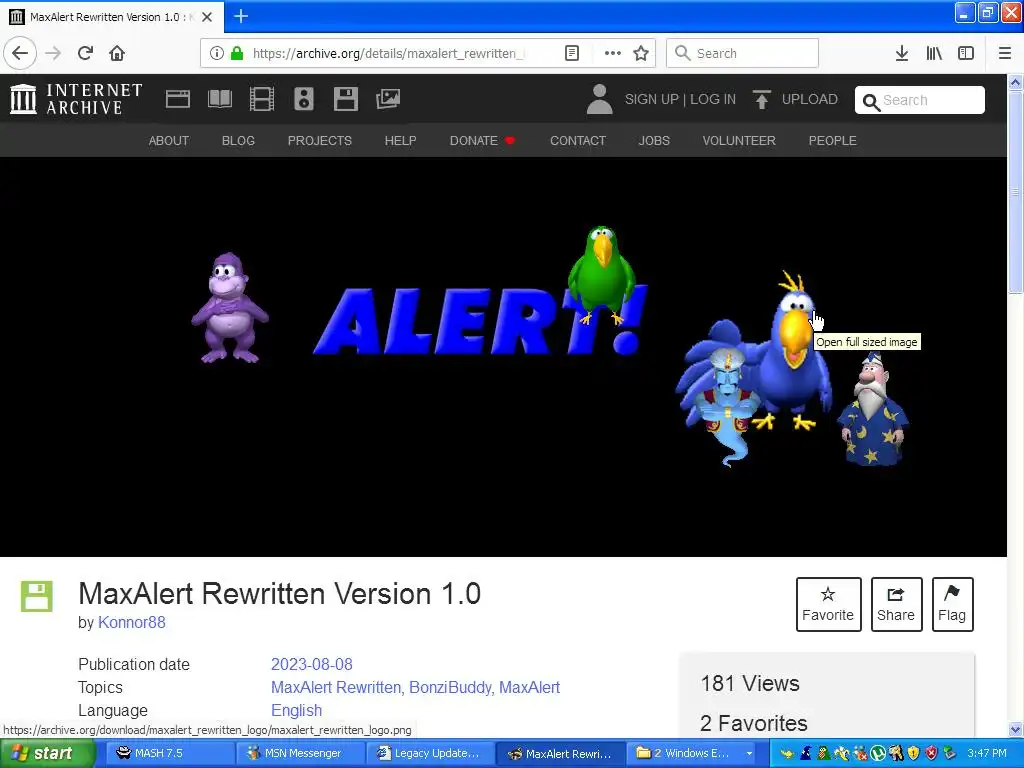Viewport: 1024px width, 768px height.
Task: Click the "181 Views" text
Action: (x=750, y=683)
